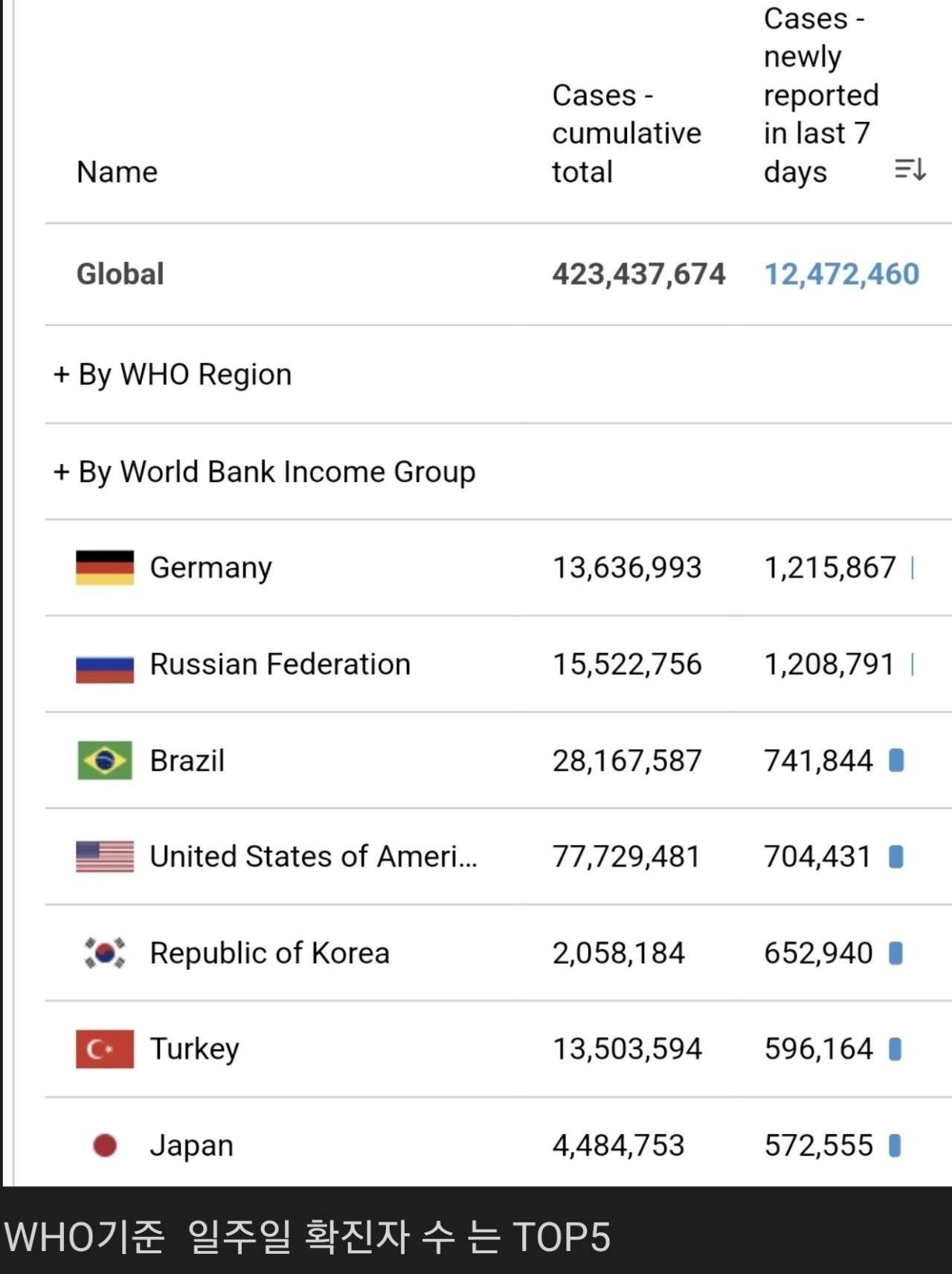Image resolution: width=952 pixels, height=1274 pixels.
Task: Select the Turkey country name
Action: (194, 1049)
